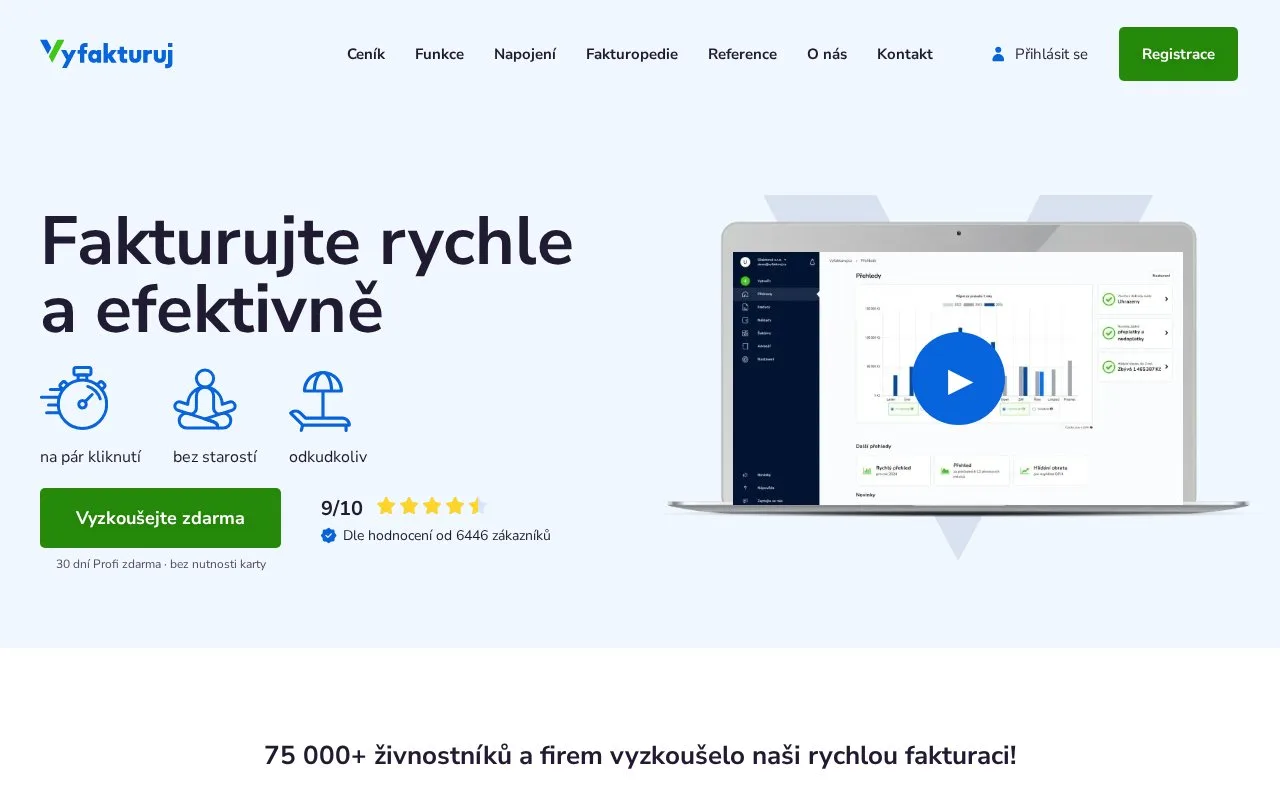Viewport: 1280px width, 800px height.
Task: Click the 'Fakturujte rychle a efektivně' headline
Action: coord(307,275)
